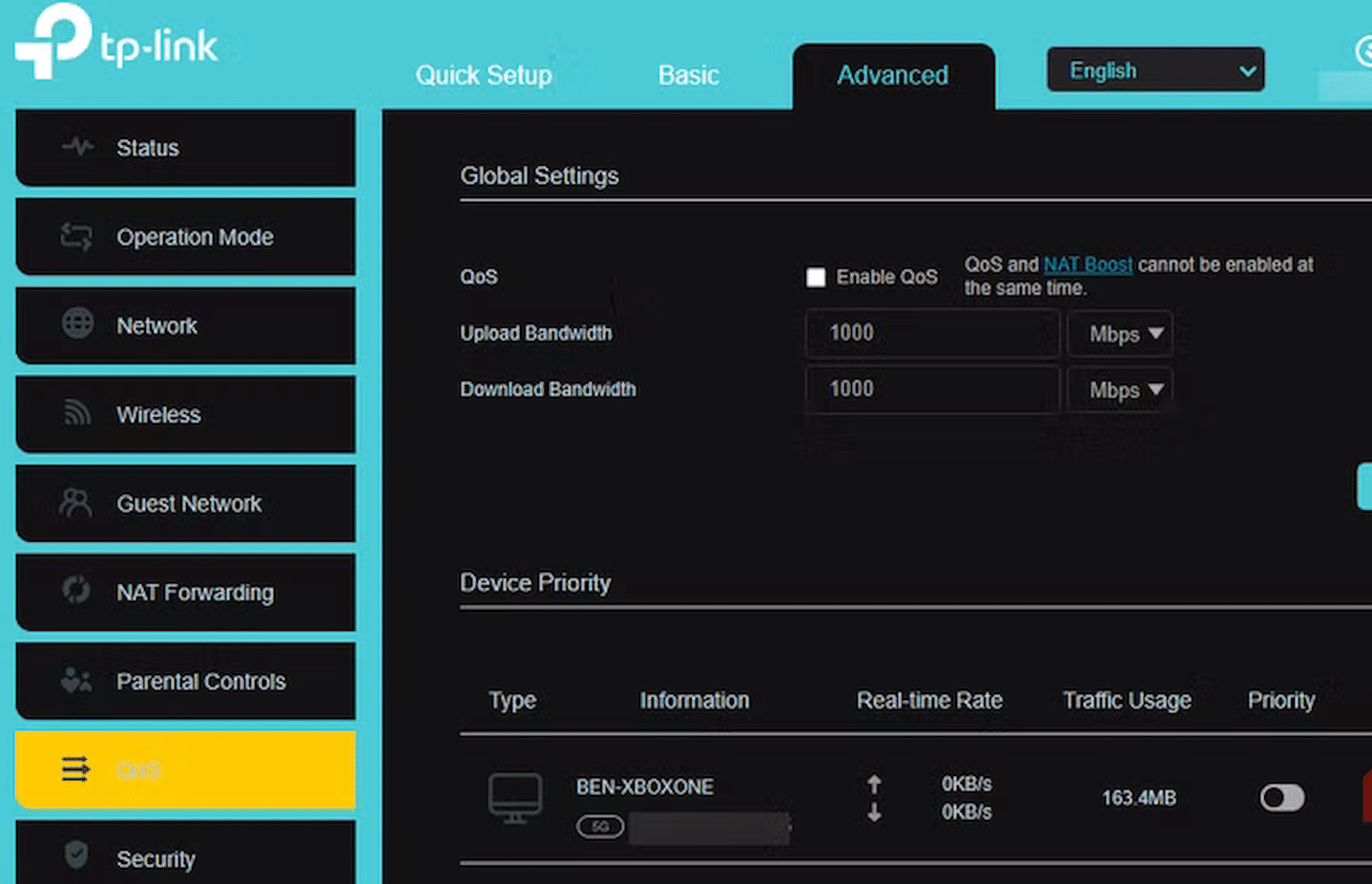The height and width of the screenshot is (884, 1372).
Task: Click the Information column header
Action: (x=694, y=701)
